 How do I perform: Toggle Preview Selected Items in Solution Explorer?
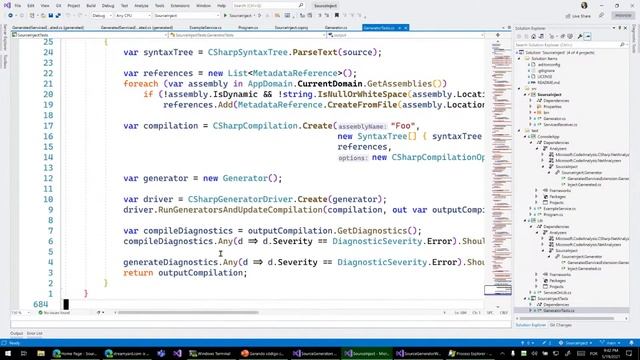[588, 36]
